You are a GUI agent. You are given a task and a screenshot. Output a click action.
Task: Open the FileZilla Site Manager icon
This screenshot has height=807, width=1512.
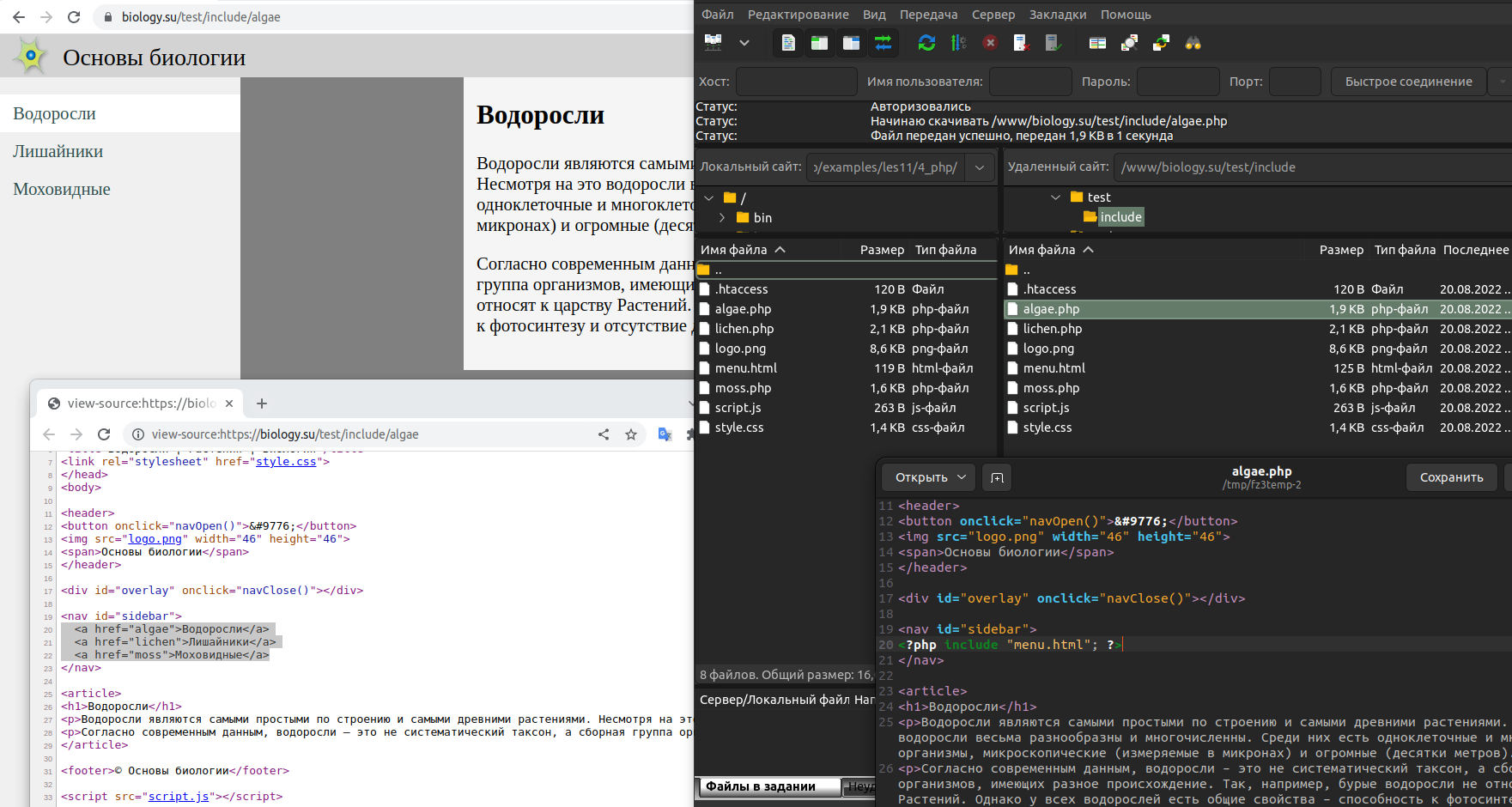point(713,42)
